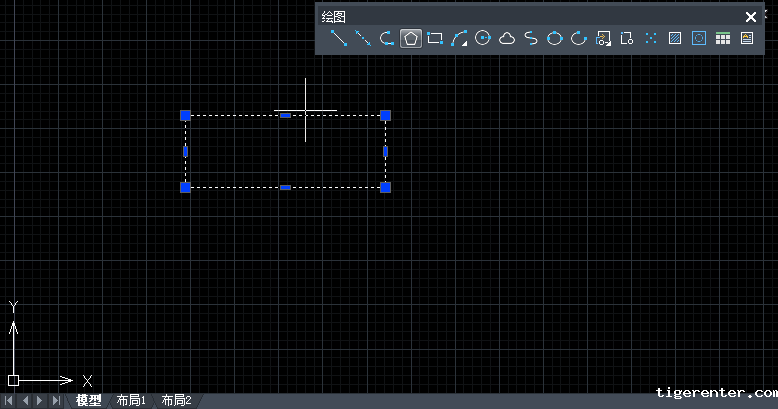
Task: Insert a table with the Table tool
Action: (723, 39)
